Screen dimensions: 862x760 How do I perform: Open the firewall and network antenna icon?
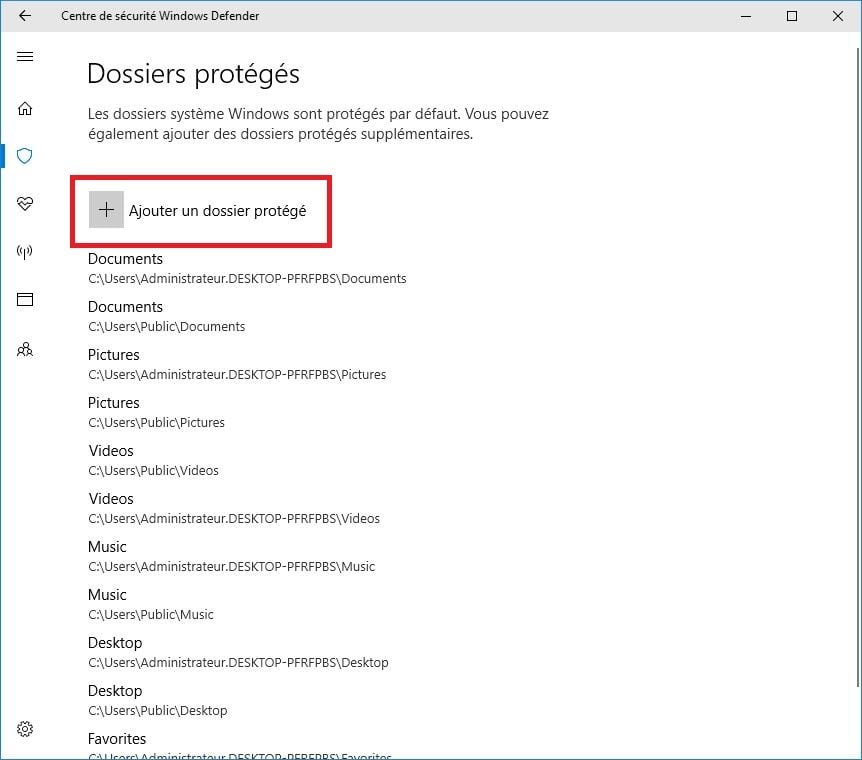pyautogui.click(x=25, y=252)
